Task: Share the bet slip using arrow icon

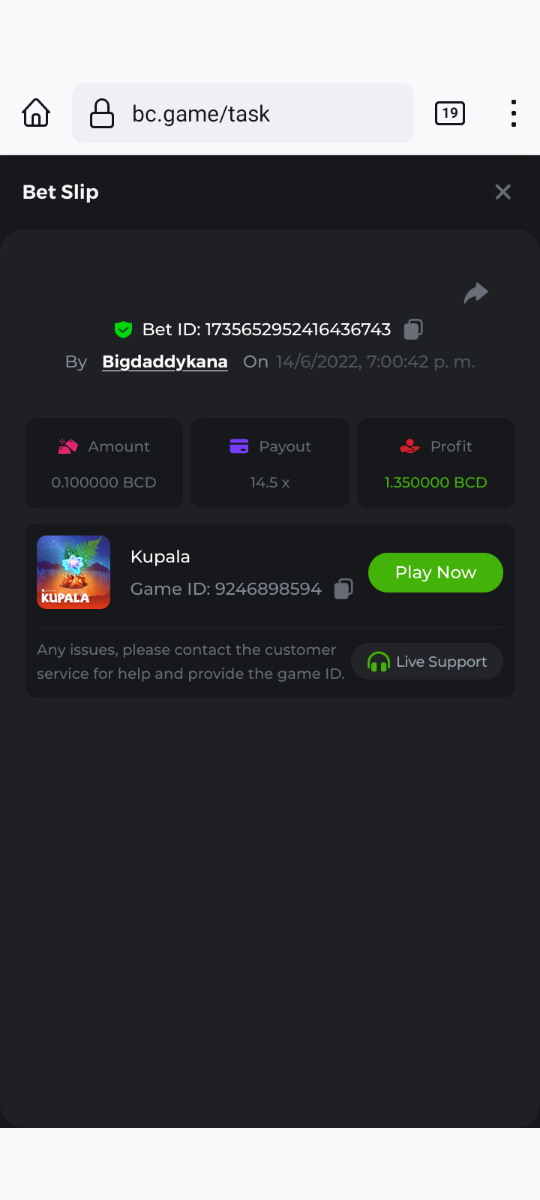Action: (476, 293)
